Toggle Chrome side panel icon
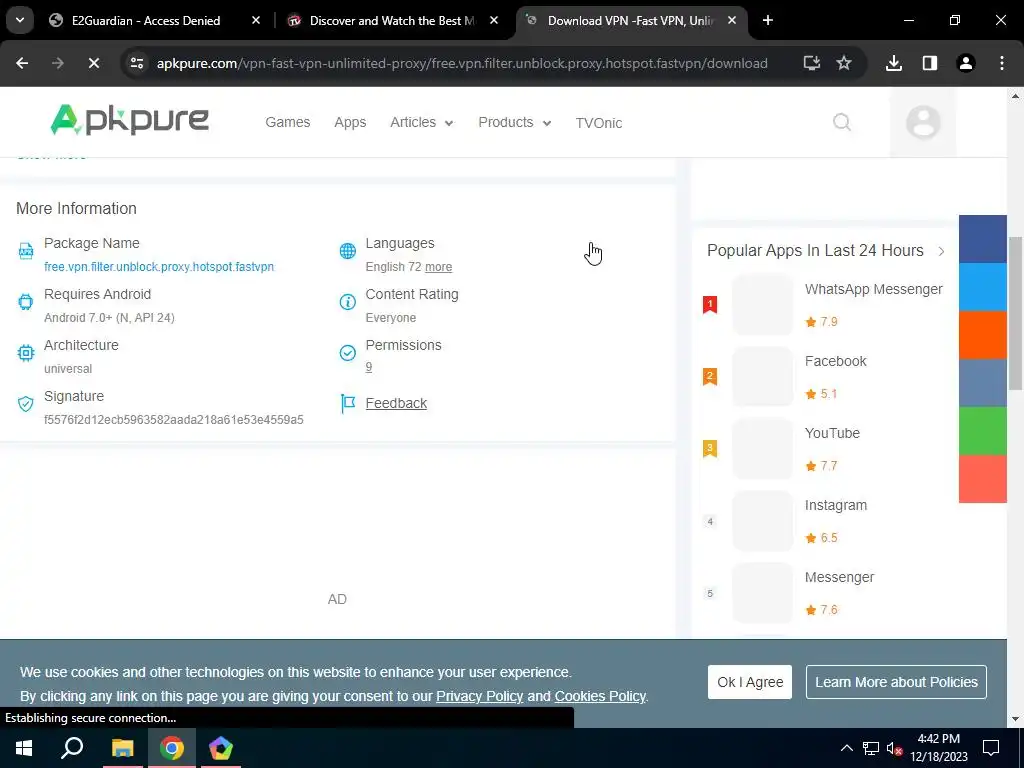Screen dimensions: 1024x768 click(929, 63)
